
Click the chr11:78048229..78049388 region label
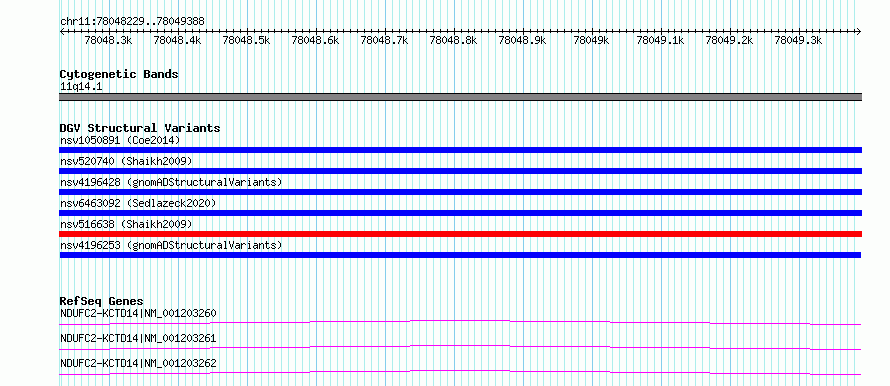coord(132,21)
